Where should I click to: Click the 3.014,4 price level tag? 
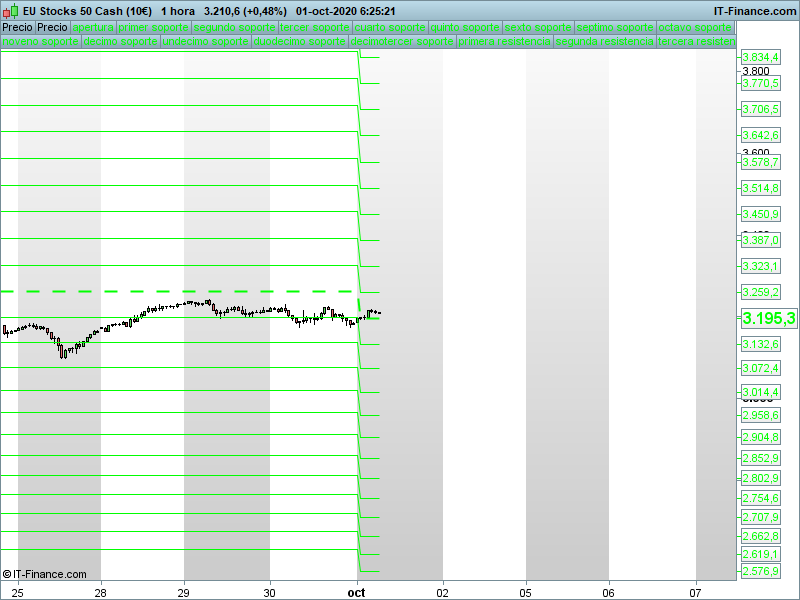pos(760,392)
